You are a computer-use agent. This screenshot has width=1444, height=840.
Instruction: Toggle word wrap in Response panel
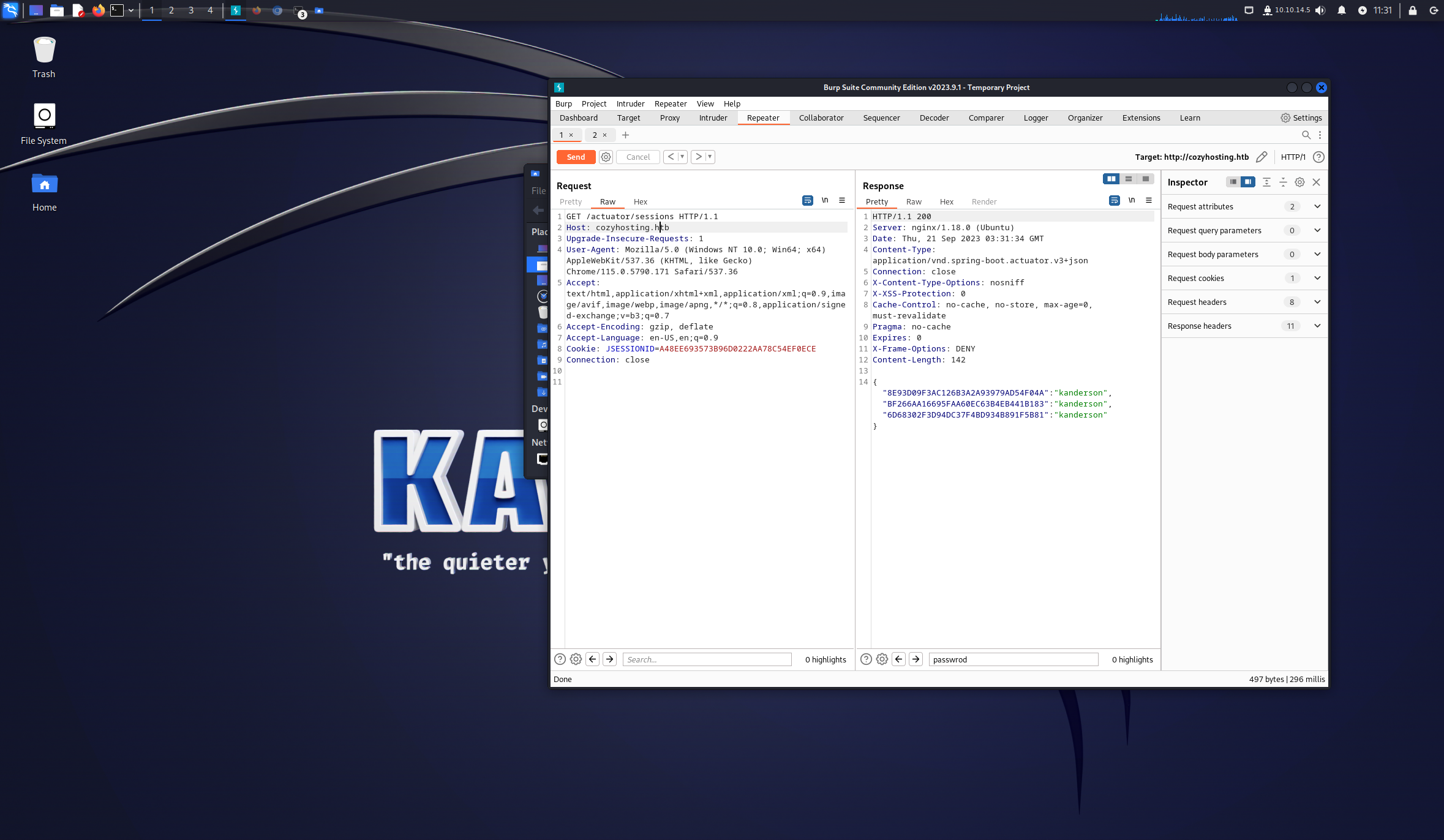[1114, 200]
